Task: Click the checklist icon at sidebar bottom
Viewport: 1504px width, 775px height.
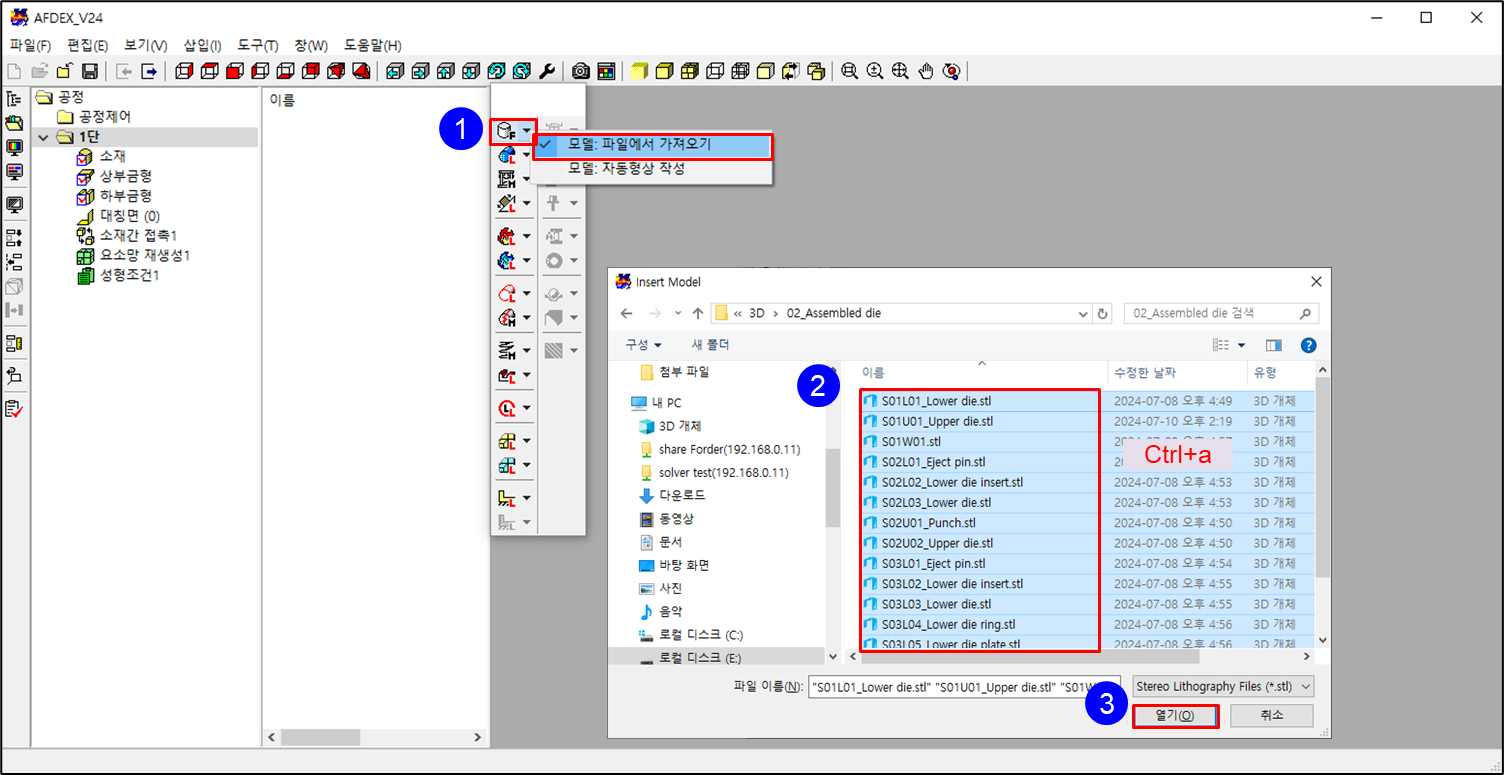Action: 14,409
